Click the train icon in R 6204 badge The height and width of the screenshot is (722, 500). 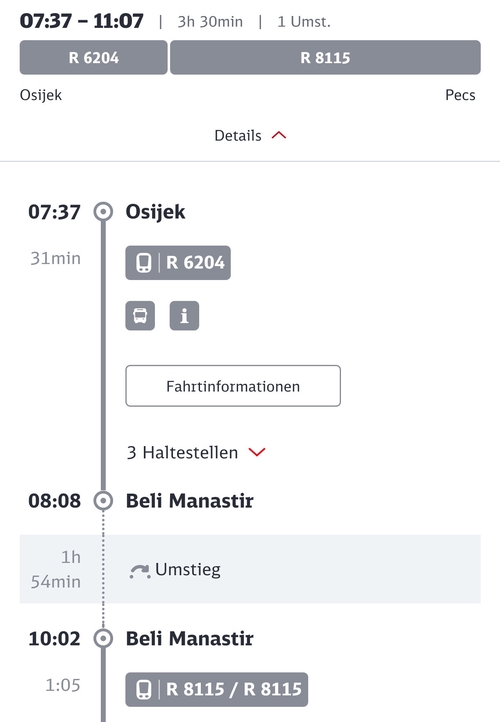click(144, 263)
